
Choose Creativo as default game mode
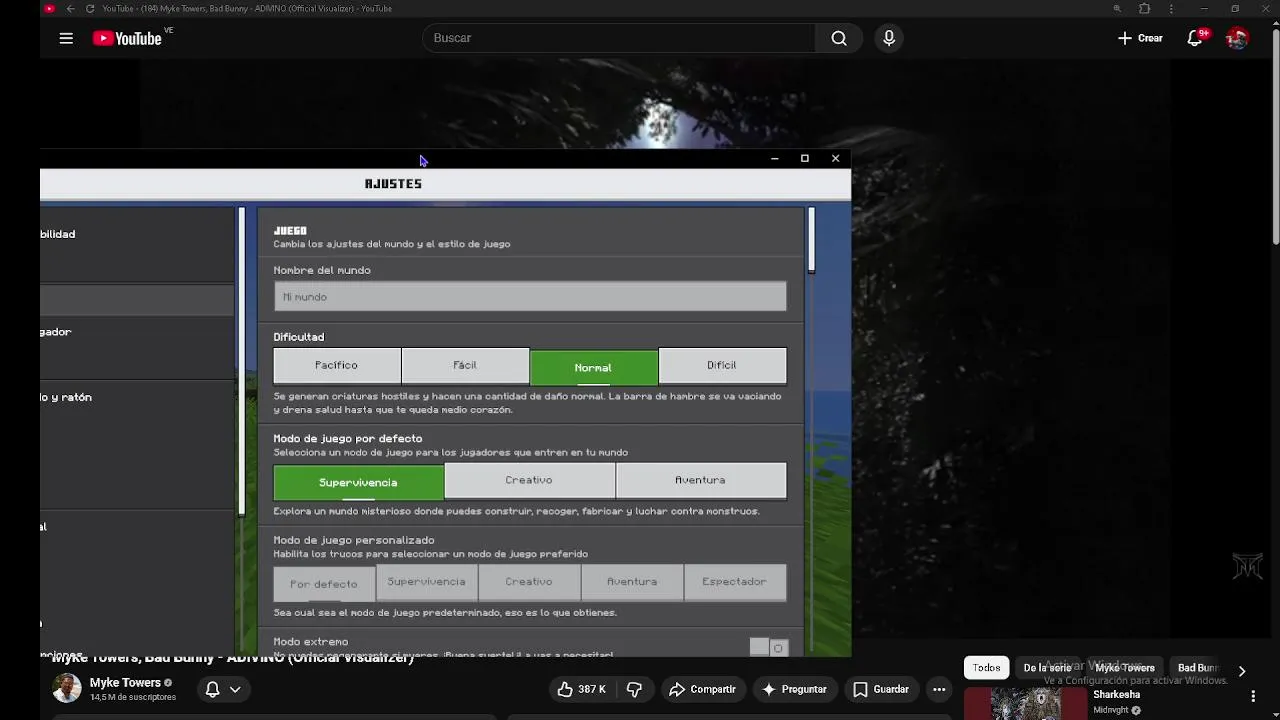click(x=529, y=480)
